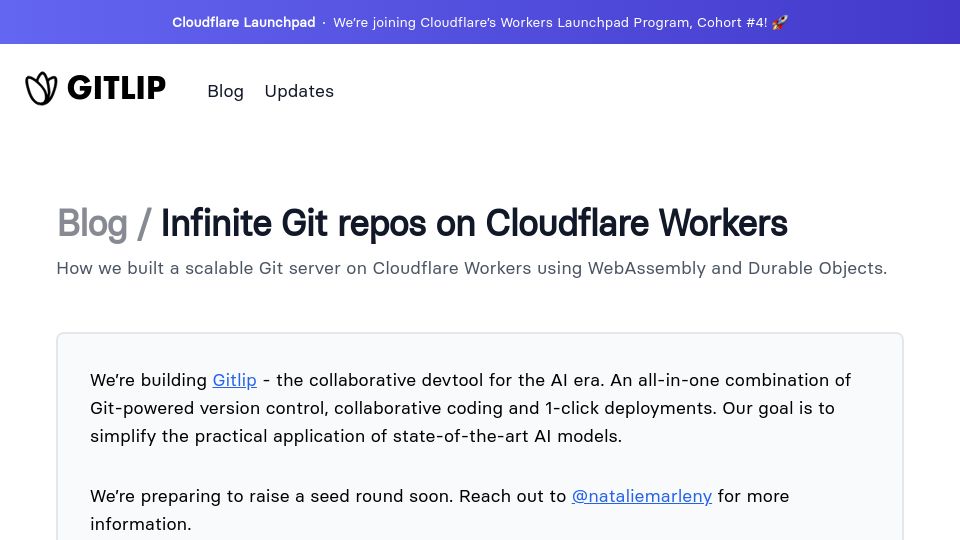Open the Blog navigation item

point(225,91)
